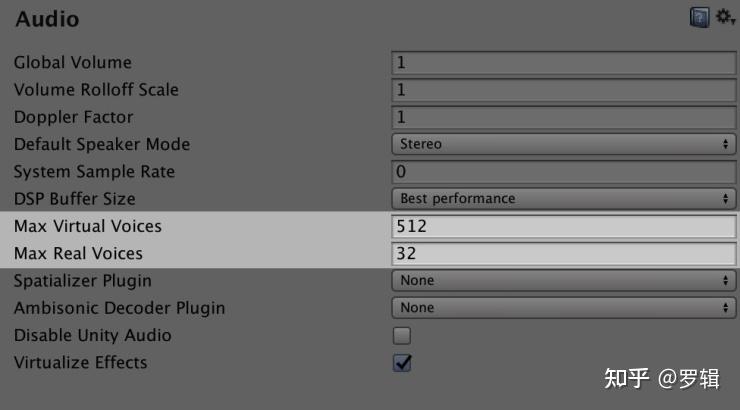The image size is (740, 410).
Task: Click the Virtualize Effects label text
Action: [80, 362]
